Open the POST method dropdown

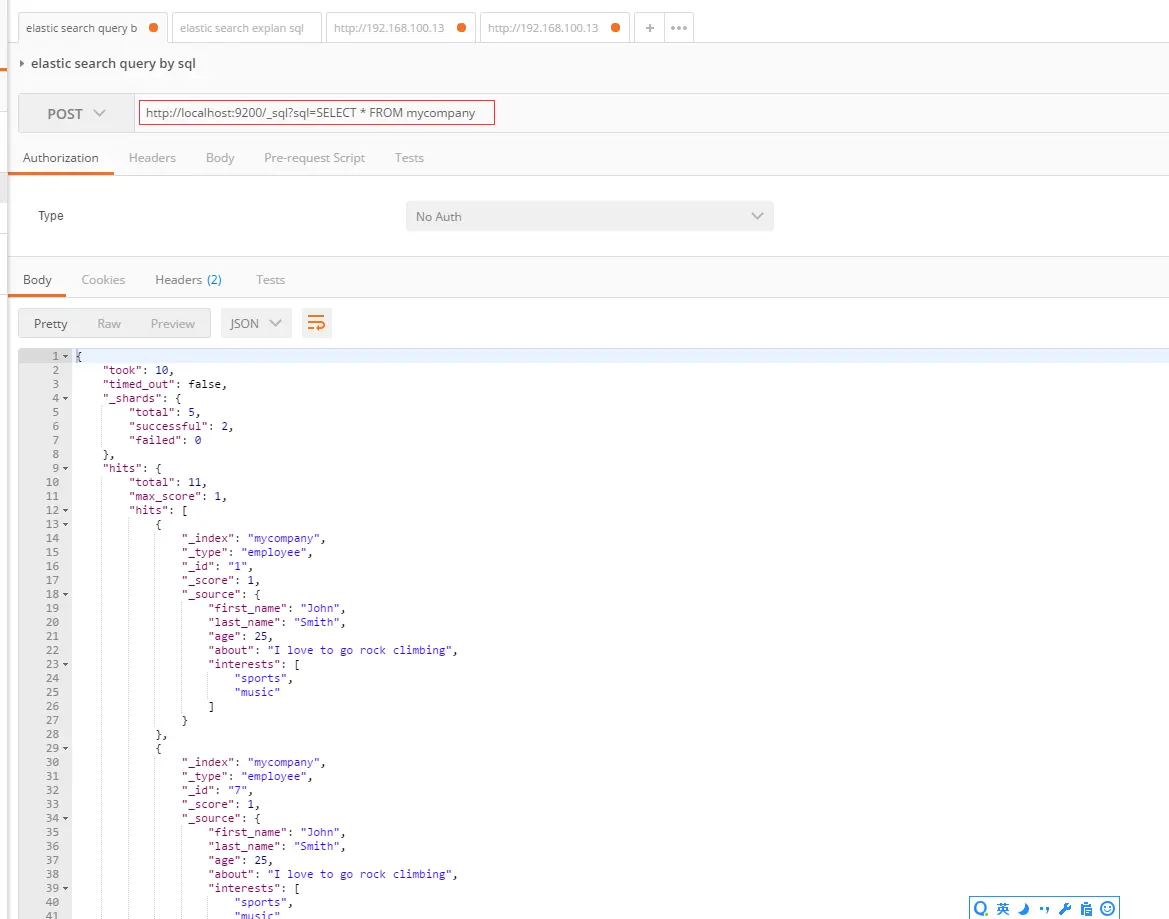click(76, 113)
